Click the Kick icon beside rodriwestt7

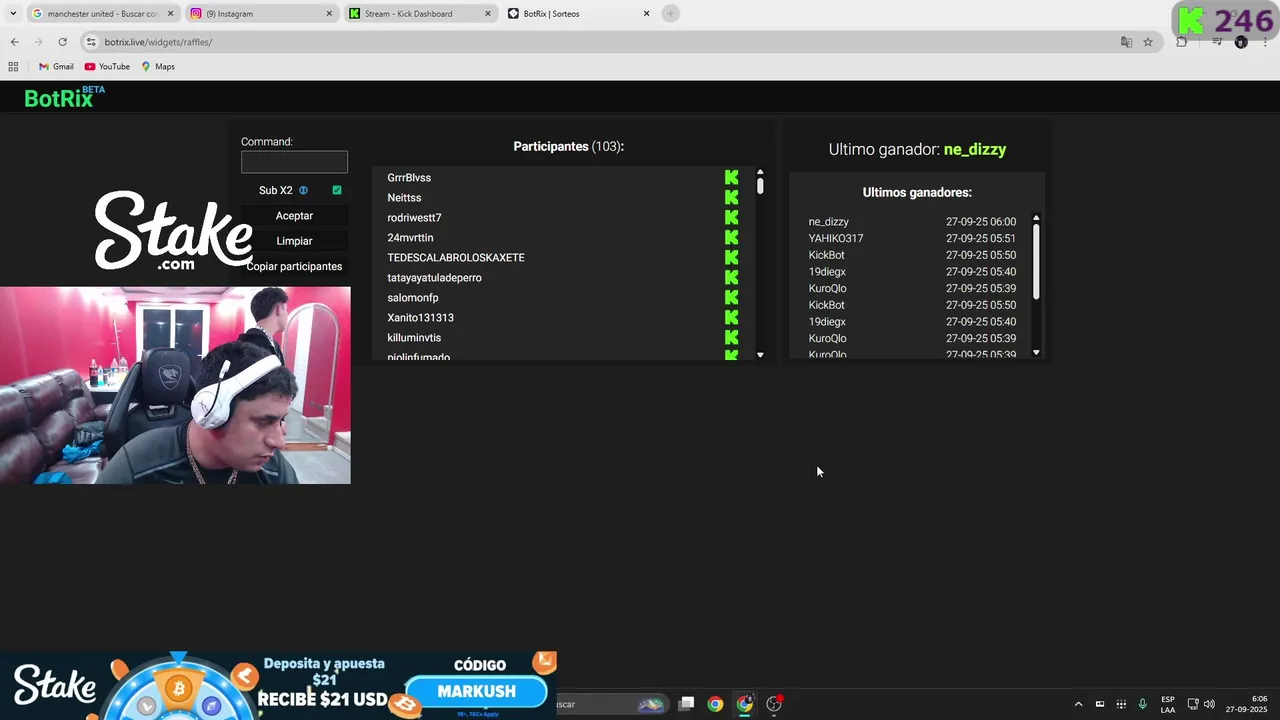coord(732,218)
